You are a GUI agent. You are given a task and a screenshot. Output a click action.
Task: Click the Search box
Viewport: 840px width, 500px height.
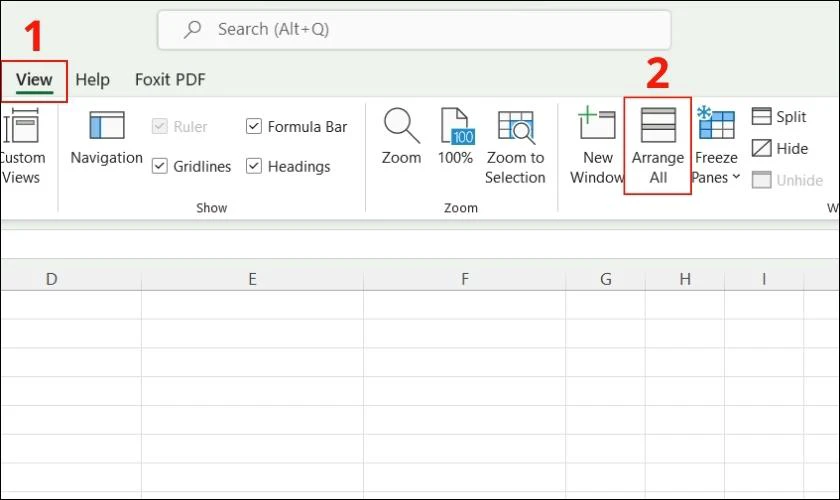click(x=414, y=29)
